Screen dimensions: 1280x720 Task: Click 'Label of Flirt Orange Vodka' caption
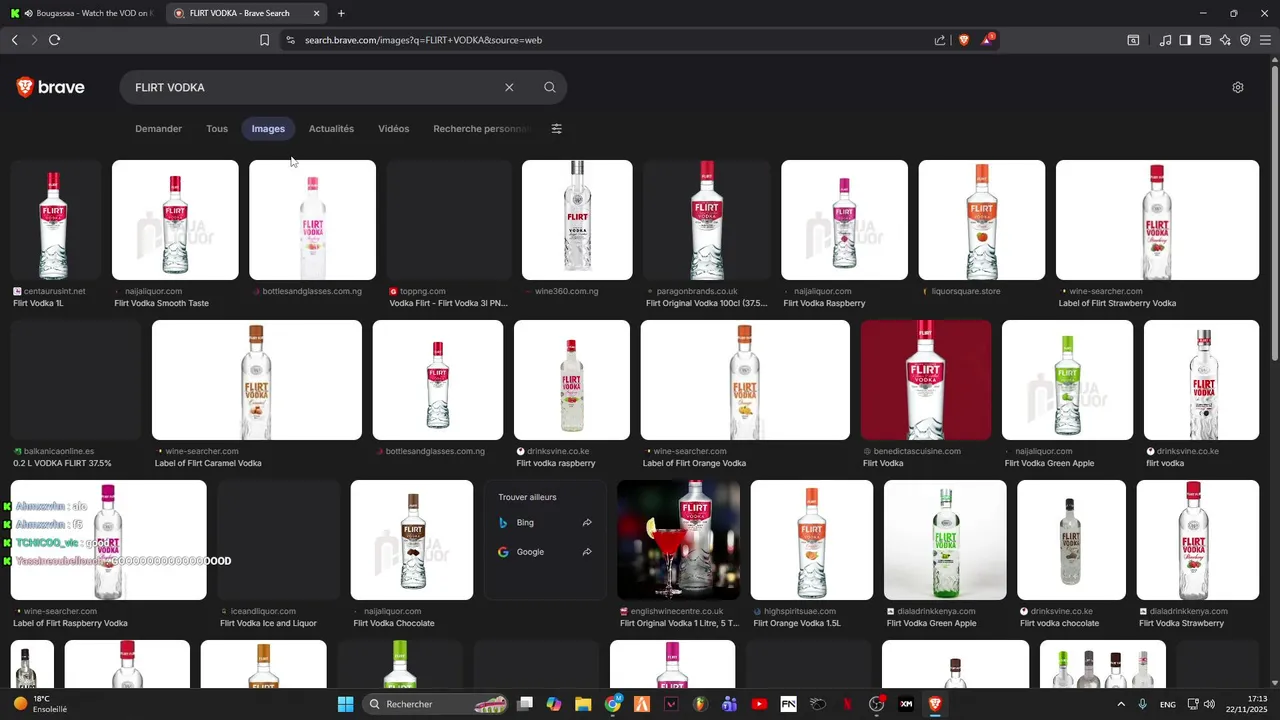click(x=694, y=464)
